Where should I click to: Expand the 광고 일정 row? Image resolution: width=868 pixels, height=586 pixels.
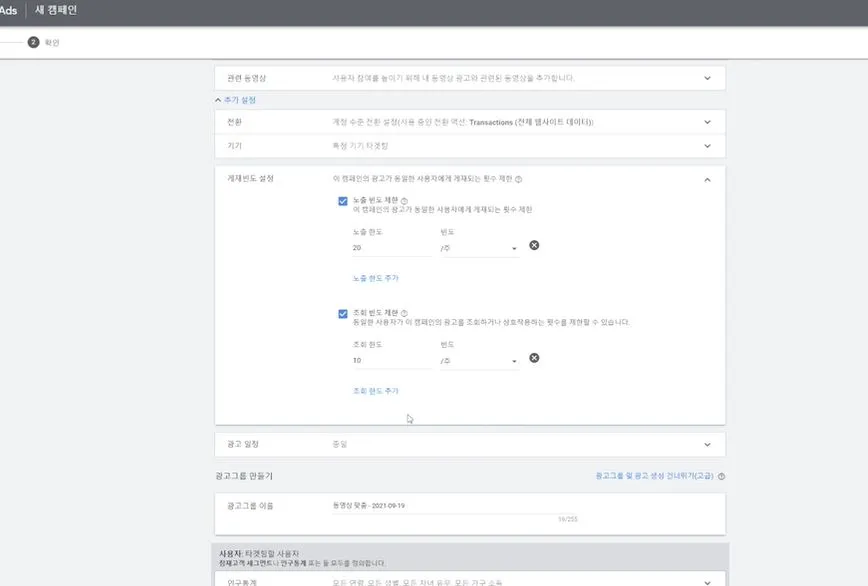708,443
